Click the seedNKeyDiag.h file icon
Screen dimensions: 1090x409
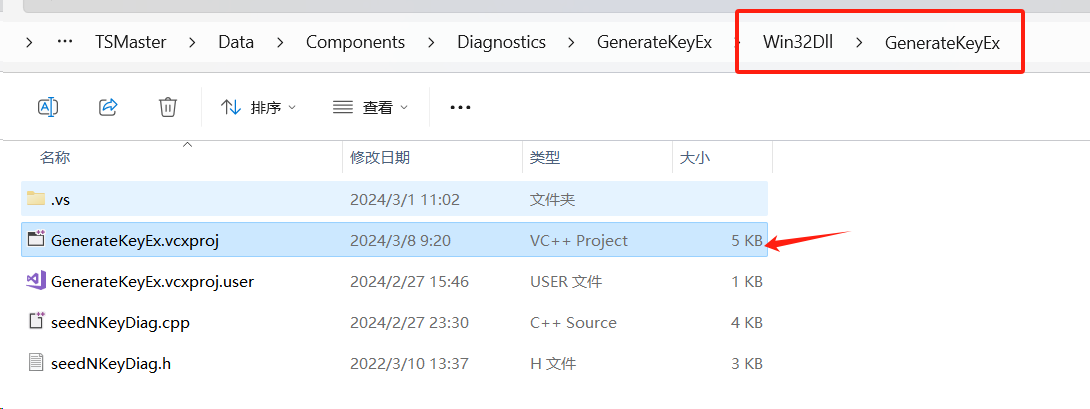coord(35,362)
